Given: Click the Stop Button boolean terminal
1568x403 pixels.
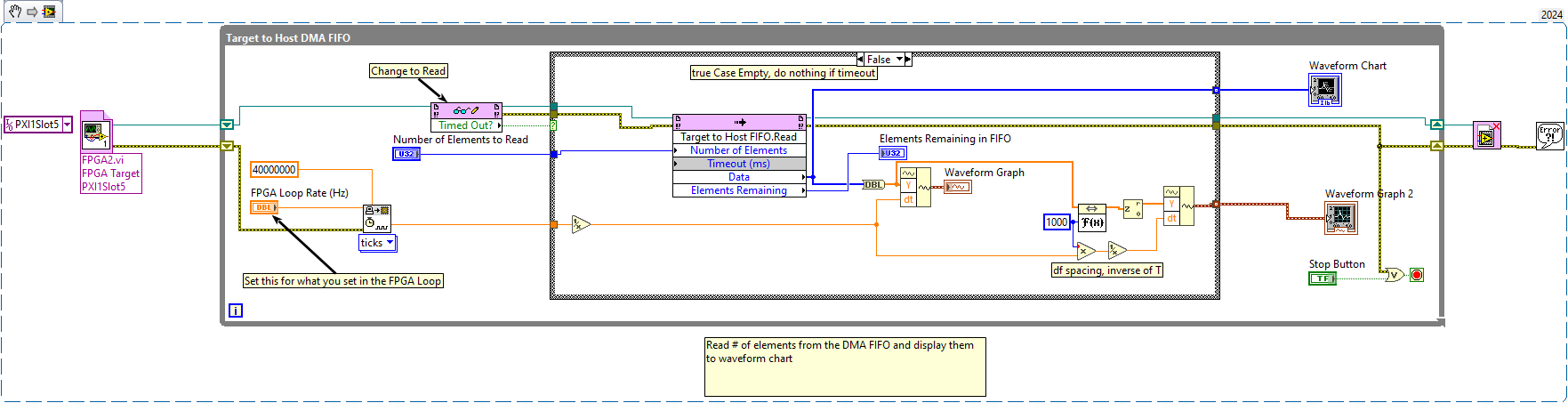Looking at the screenshot, I should click(x=1322, y=278).
